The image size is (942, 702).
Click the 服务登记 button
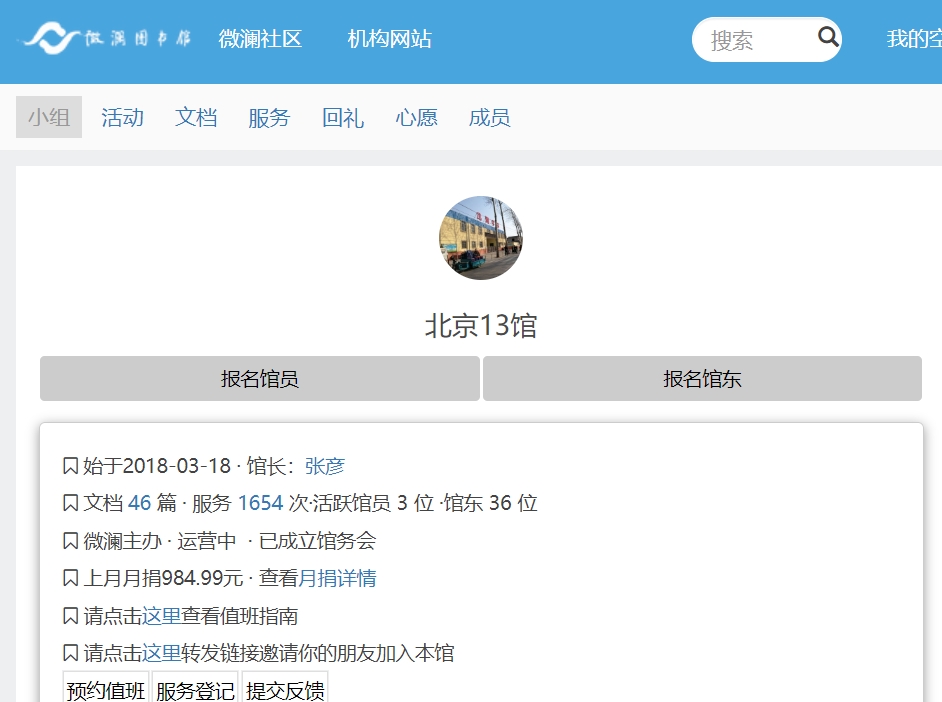(x=195, y=689)
